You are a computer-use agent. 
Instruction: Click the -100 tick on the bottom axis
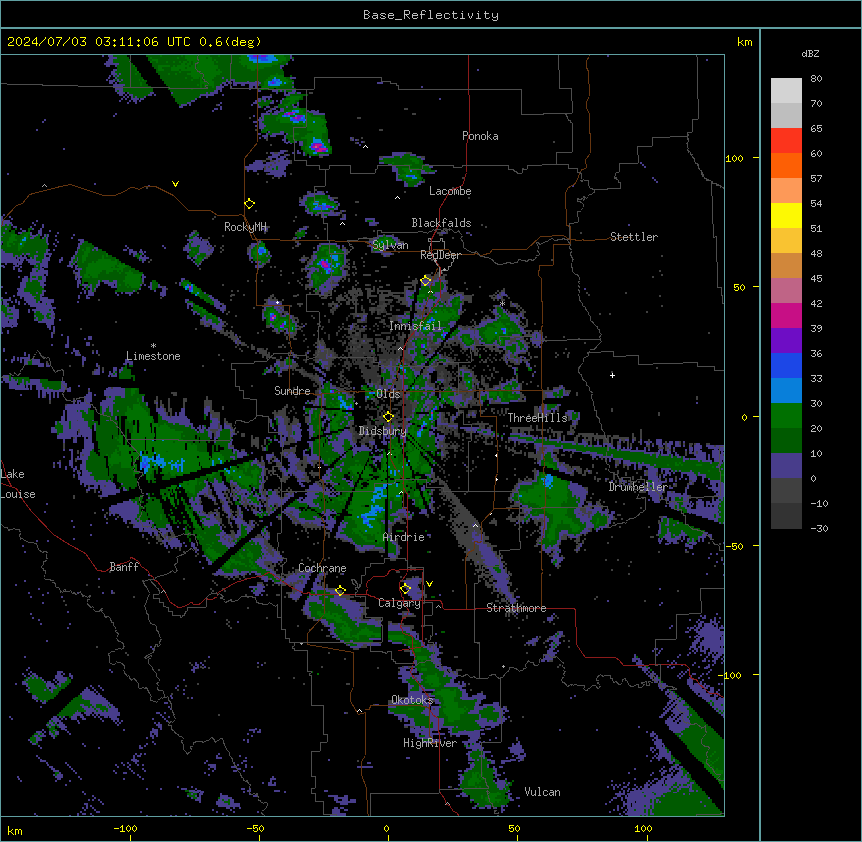pos(125,828)
